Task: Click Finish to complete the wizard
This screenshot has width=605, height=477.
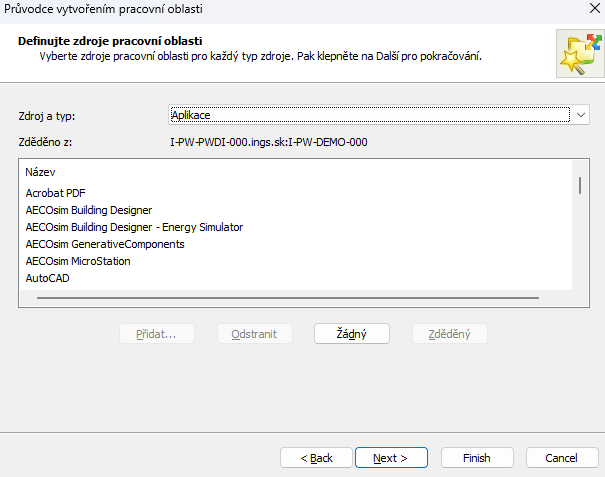Action: click(x=476, y=458)
